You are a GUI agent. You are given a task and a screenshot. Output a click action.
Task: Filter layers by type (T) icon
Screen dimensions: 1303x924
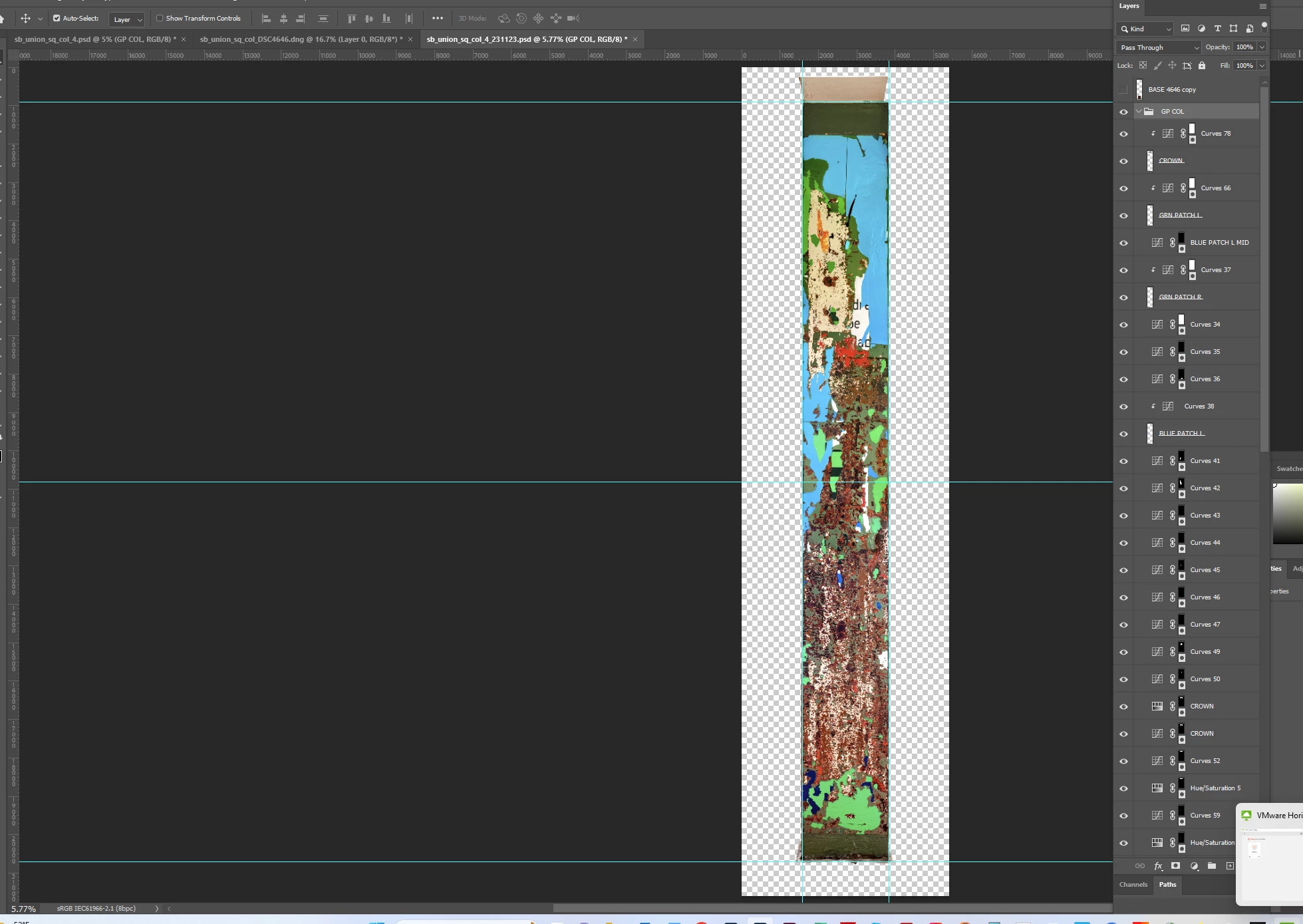(1217, 29)
